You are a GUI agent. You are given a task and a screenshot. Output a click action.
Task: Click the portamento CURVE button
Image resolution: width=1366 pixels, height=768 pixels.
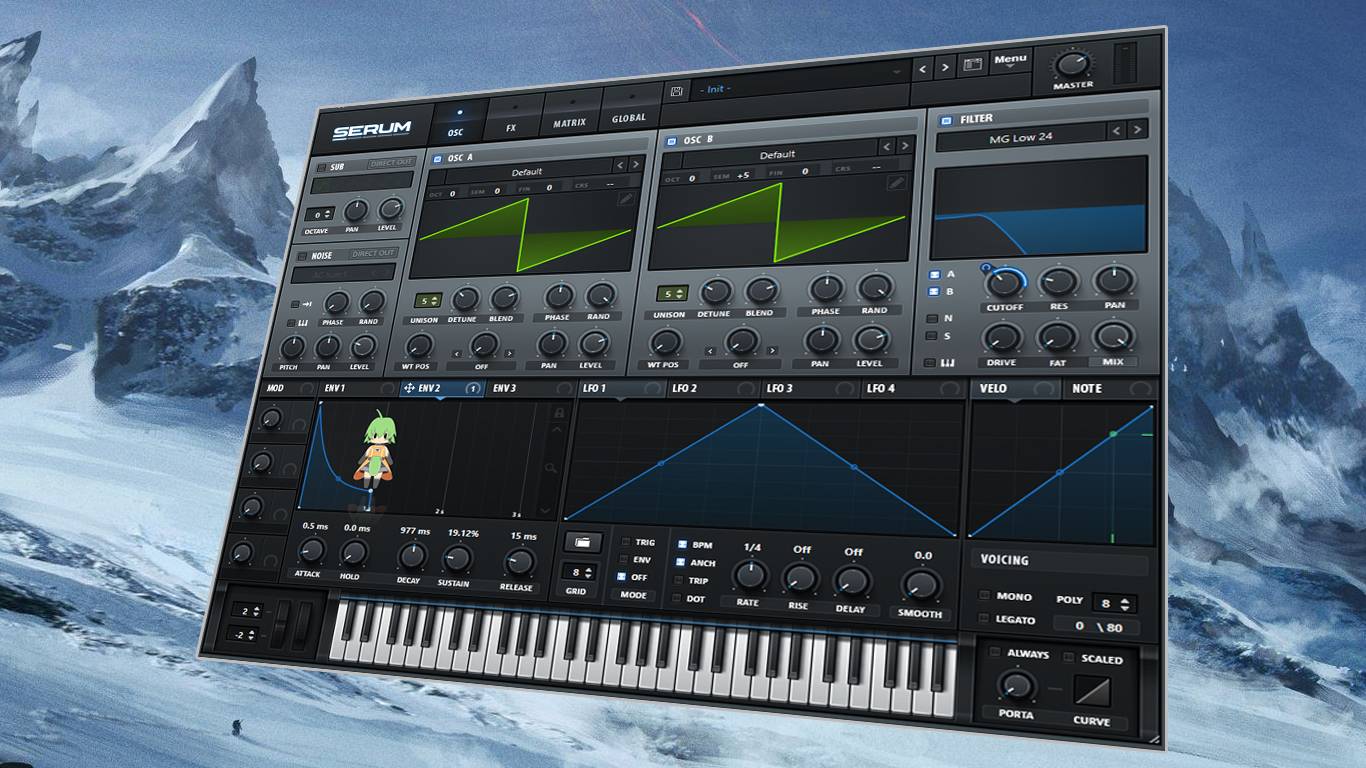click(1091, 692)
